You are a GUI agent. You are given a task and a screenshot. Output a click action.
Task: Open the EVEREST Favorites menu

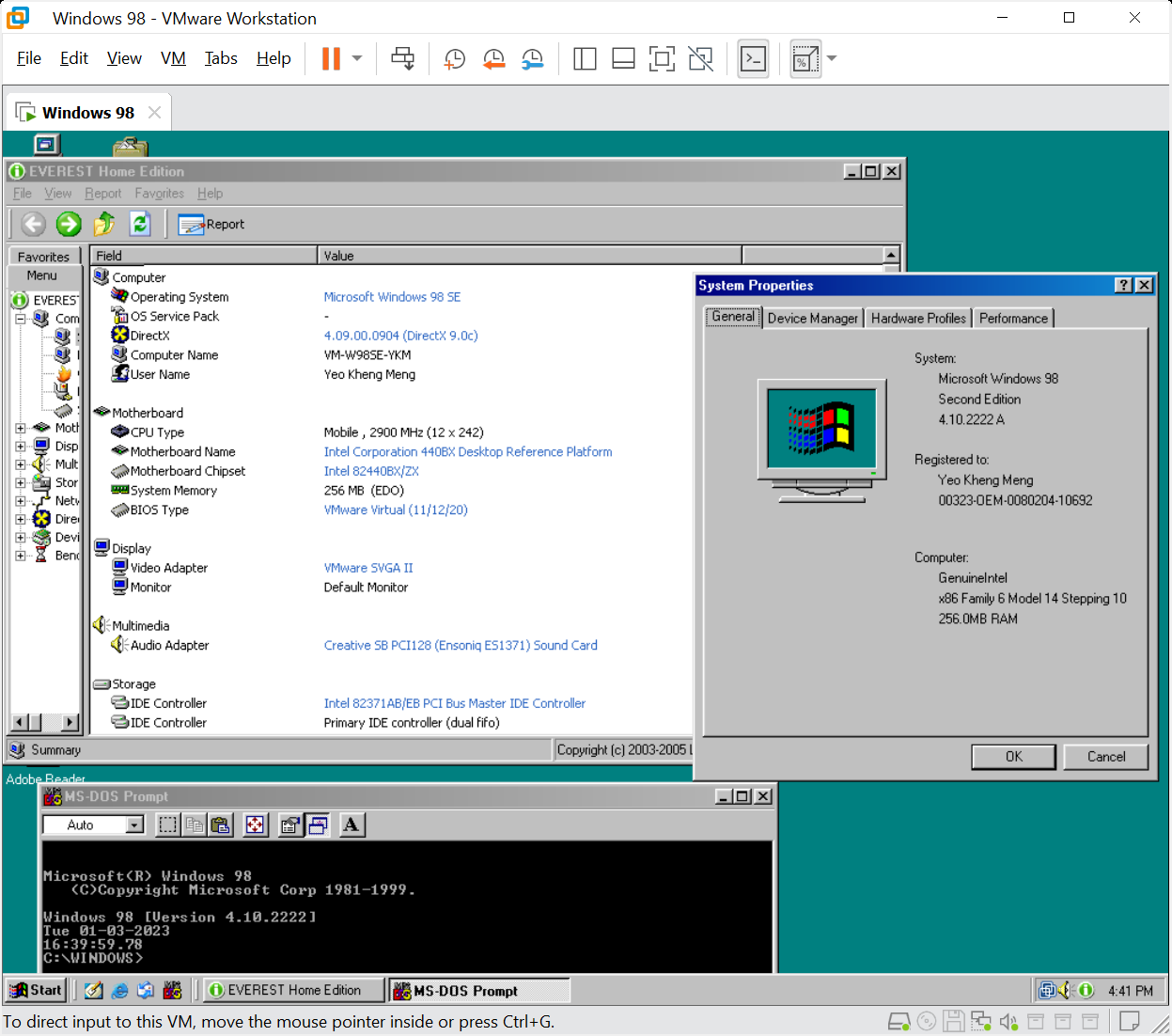pyautogui.click(x=159, y=194)
